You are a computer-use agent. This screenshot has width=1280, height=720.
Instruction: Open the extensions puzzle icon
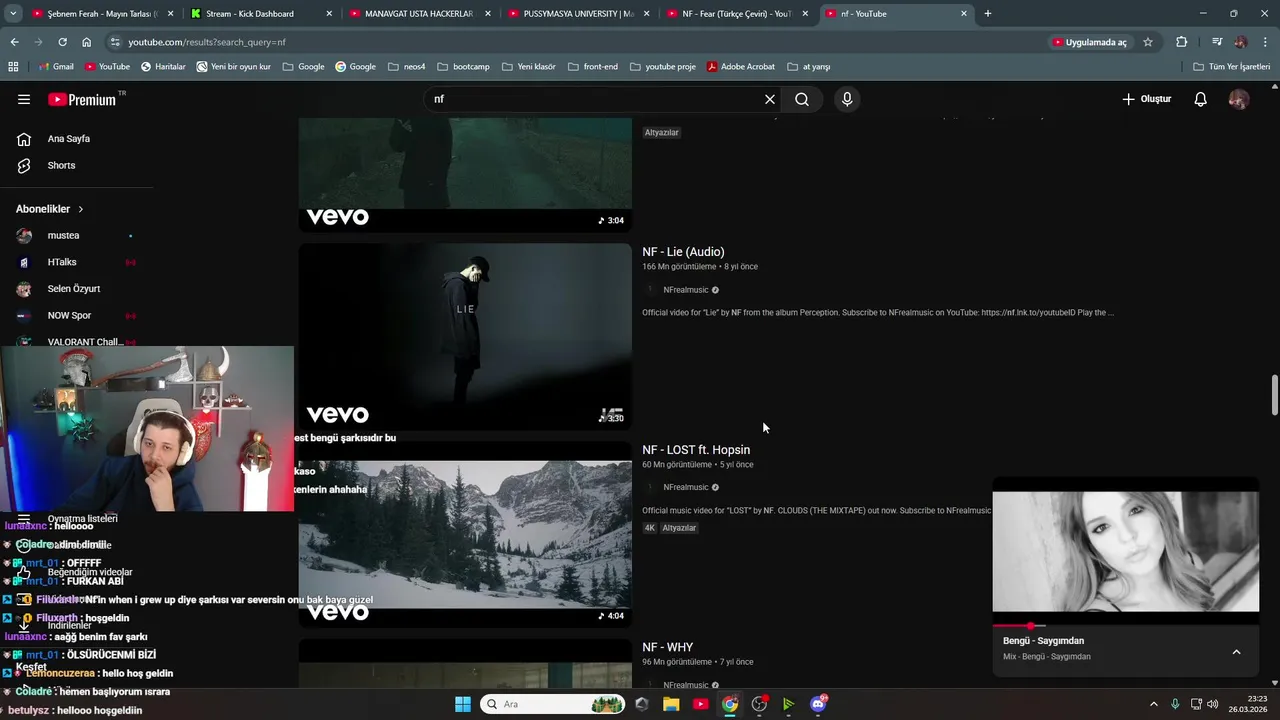[x=1182, y=42]
